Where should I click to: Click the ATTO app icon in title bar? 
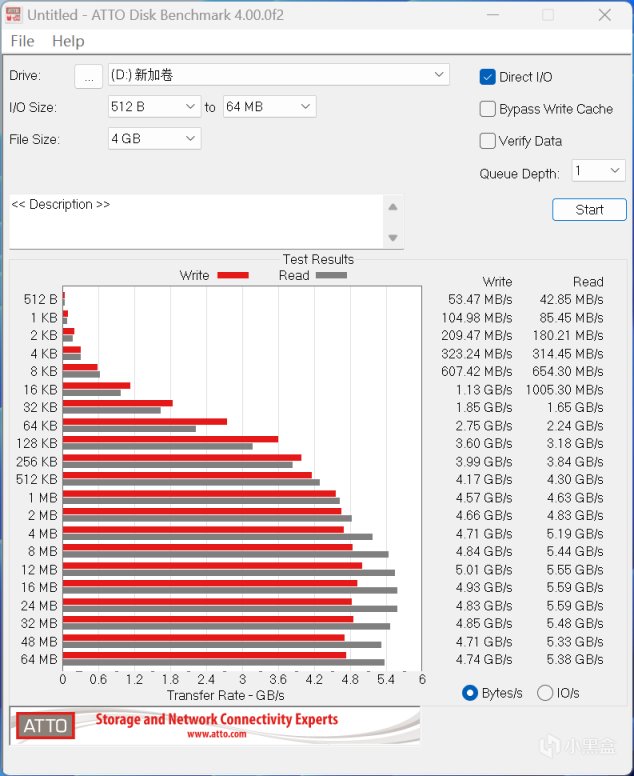pos(13,15)
